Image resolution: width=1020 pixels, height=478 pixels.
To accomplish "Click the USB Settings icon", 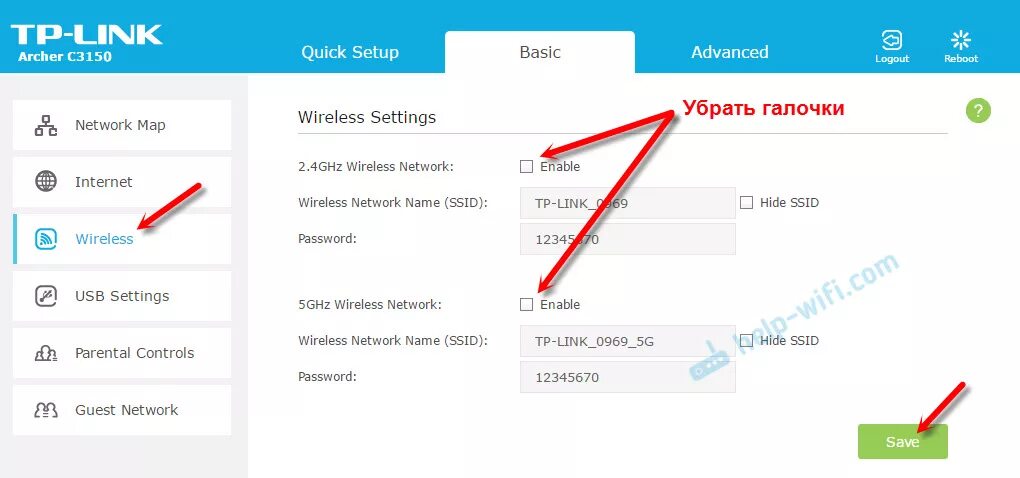I will tap(46, 296).
